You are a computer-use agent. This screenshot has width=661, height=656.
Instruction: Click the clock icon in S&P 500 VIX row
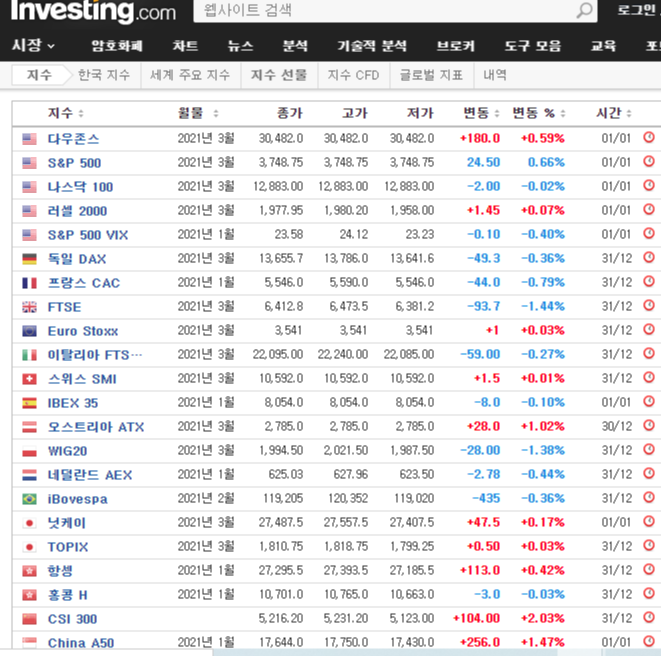pos(649,234)
